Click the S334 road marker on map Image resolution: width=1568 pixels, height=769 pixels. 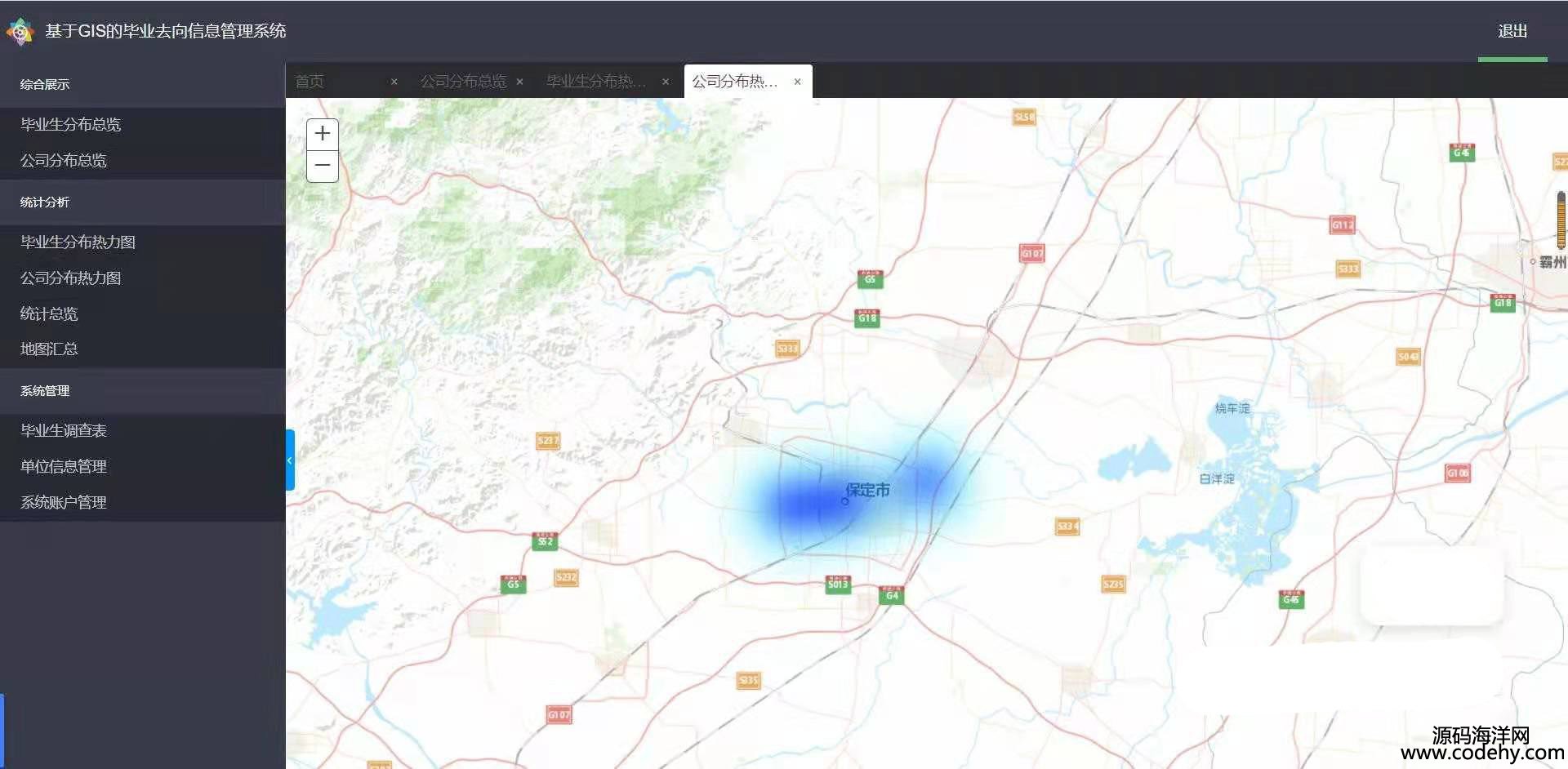(x=1067, y=527)
